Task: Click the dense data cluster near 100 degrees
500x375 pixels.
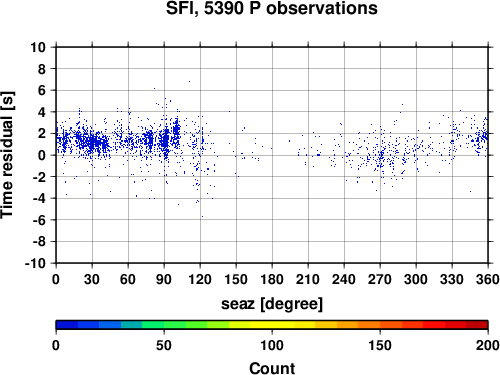Action: point(177,129)
